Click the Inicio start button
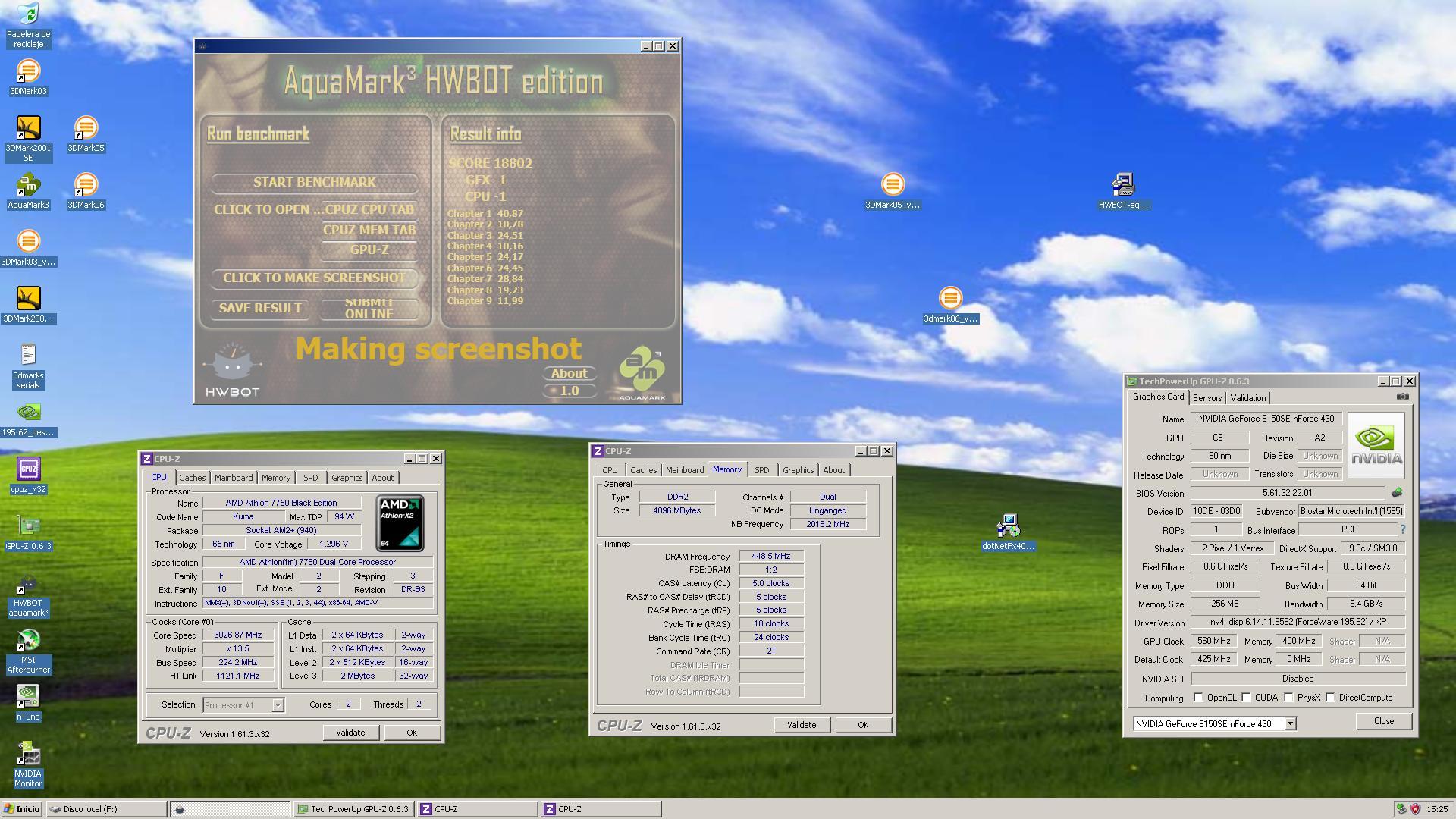 (22, 809)
